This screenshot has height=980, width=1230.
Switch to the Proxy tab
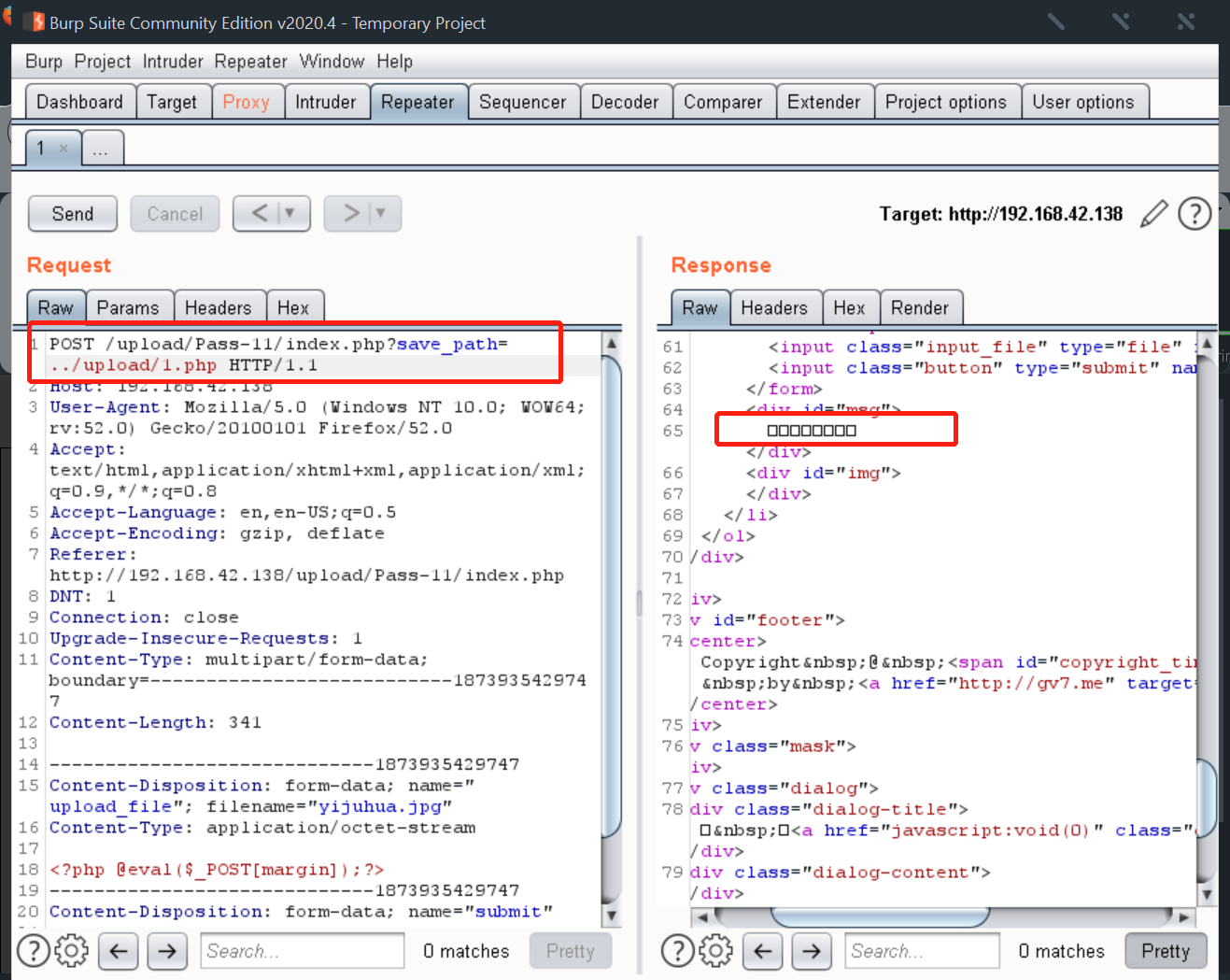pyautogui.click(x=246, y=102)
